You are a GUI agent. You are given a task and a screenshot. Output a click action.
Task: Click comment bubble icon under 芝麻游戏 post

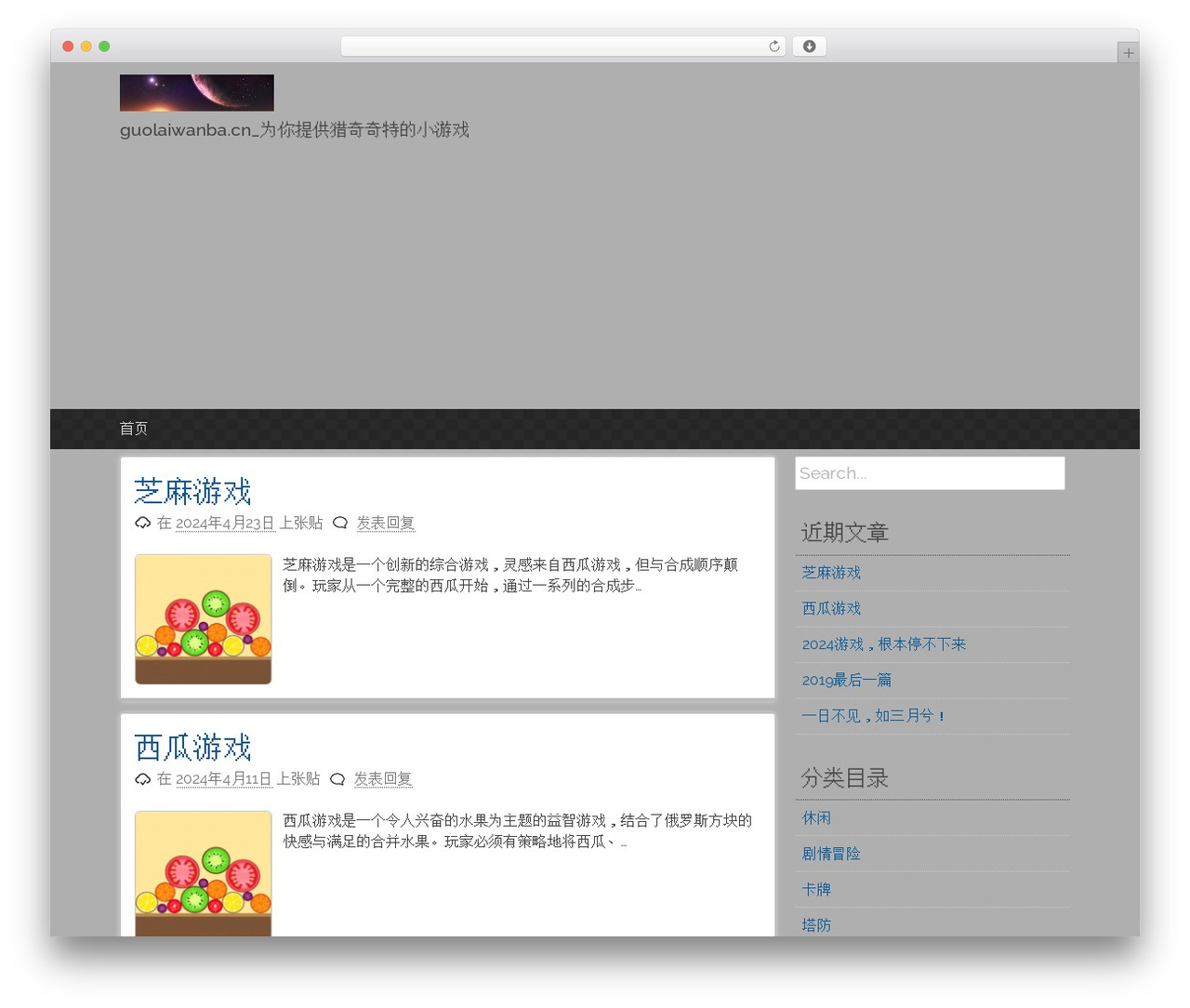click(x=340, y=523)
